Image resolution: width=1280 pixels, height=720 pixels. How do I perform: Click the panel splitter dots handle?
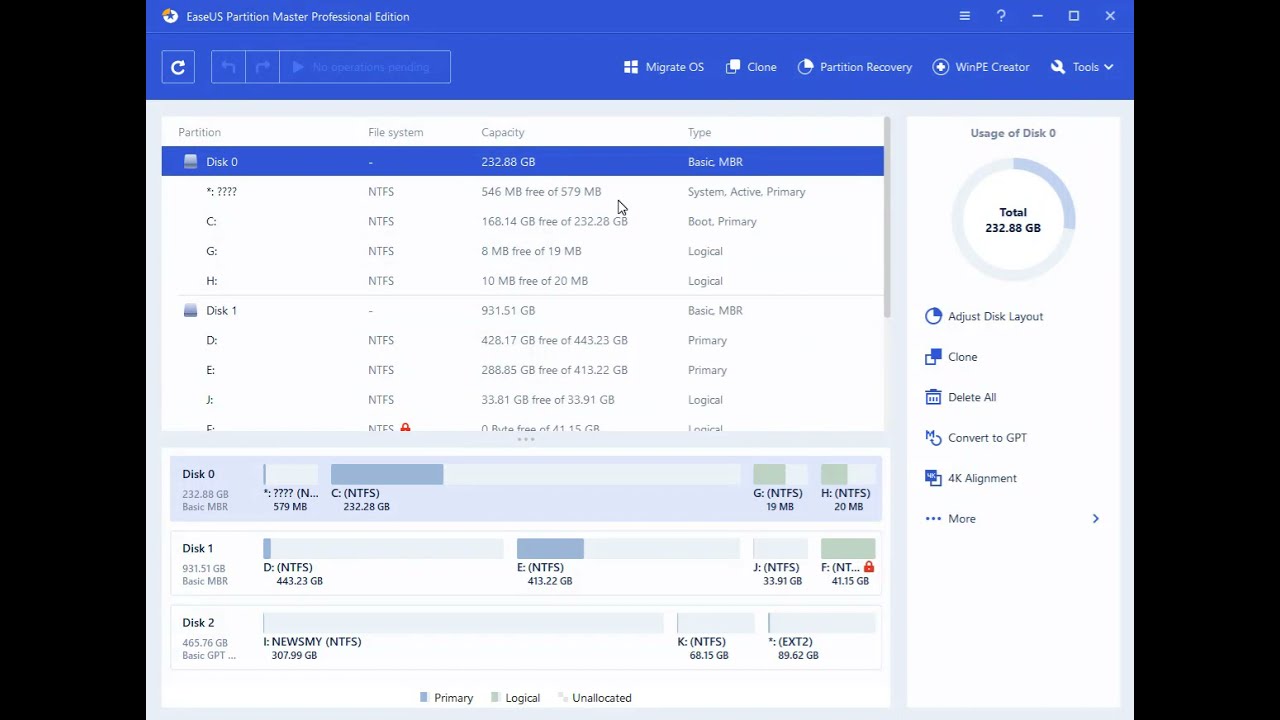(525, 439)
